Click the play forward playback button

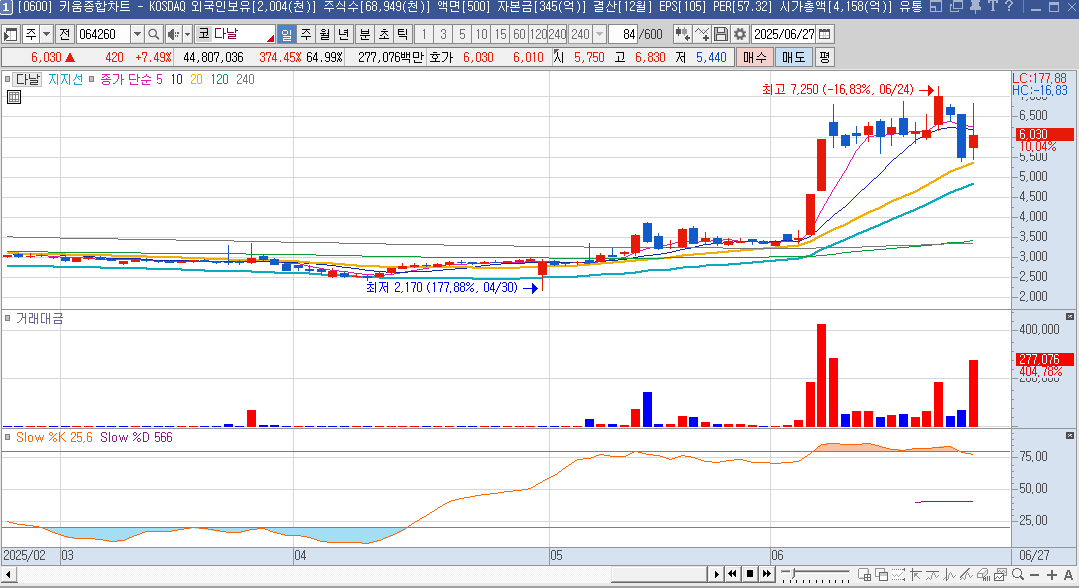(716, 574)
